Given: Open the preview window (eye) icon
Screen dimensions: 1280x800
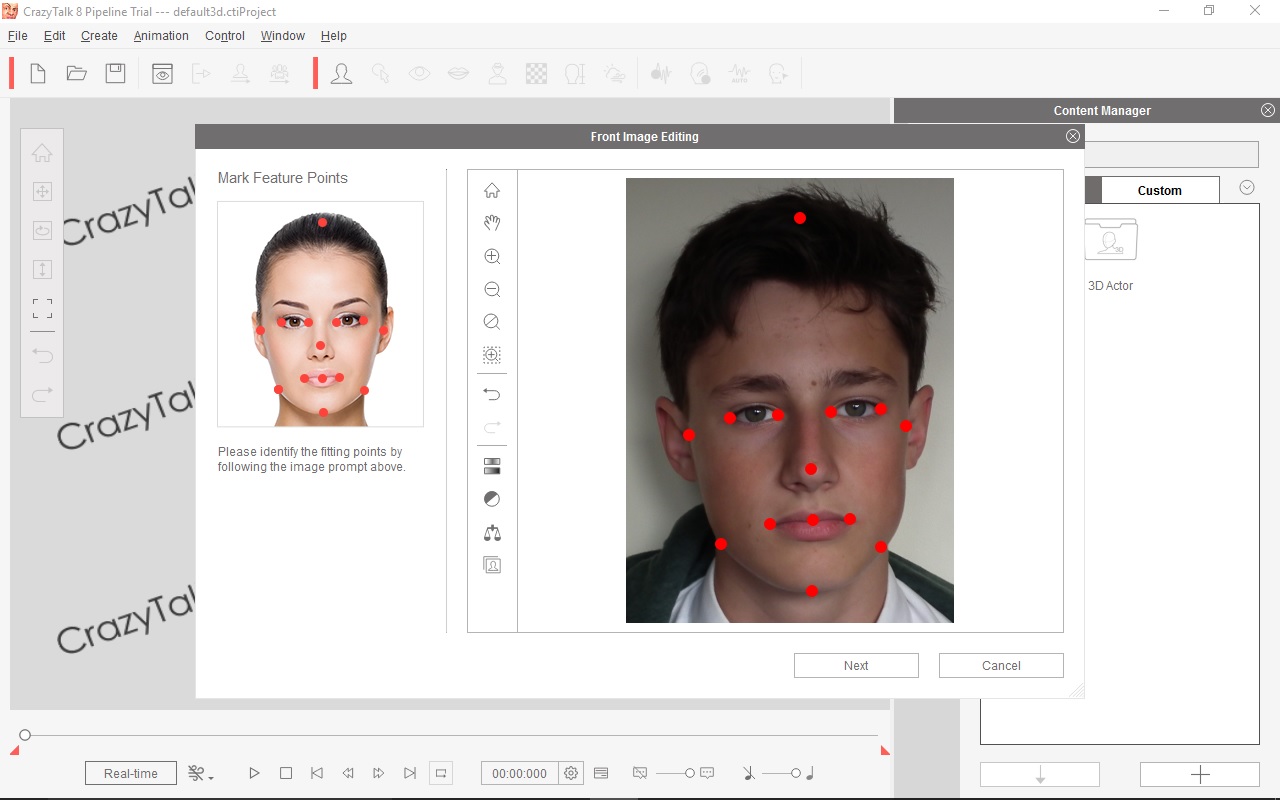Looking at the screenshot, I should 163,73.
